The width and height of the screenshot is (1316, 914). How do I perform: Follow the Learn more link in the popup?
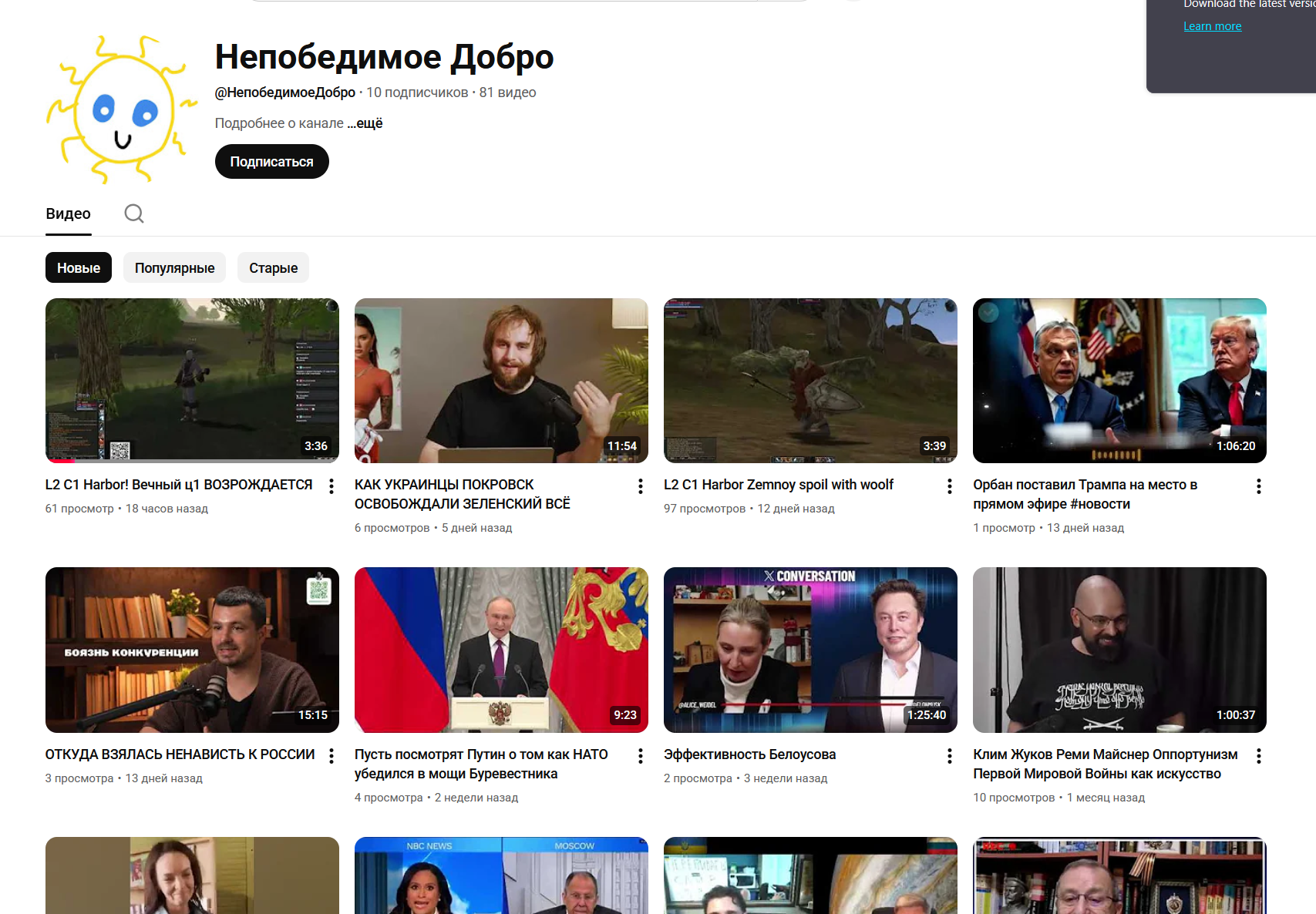coord(1213,26)
